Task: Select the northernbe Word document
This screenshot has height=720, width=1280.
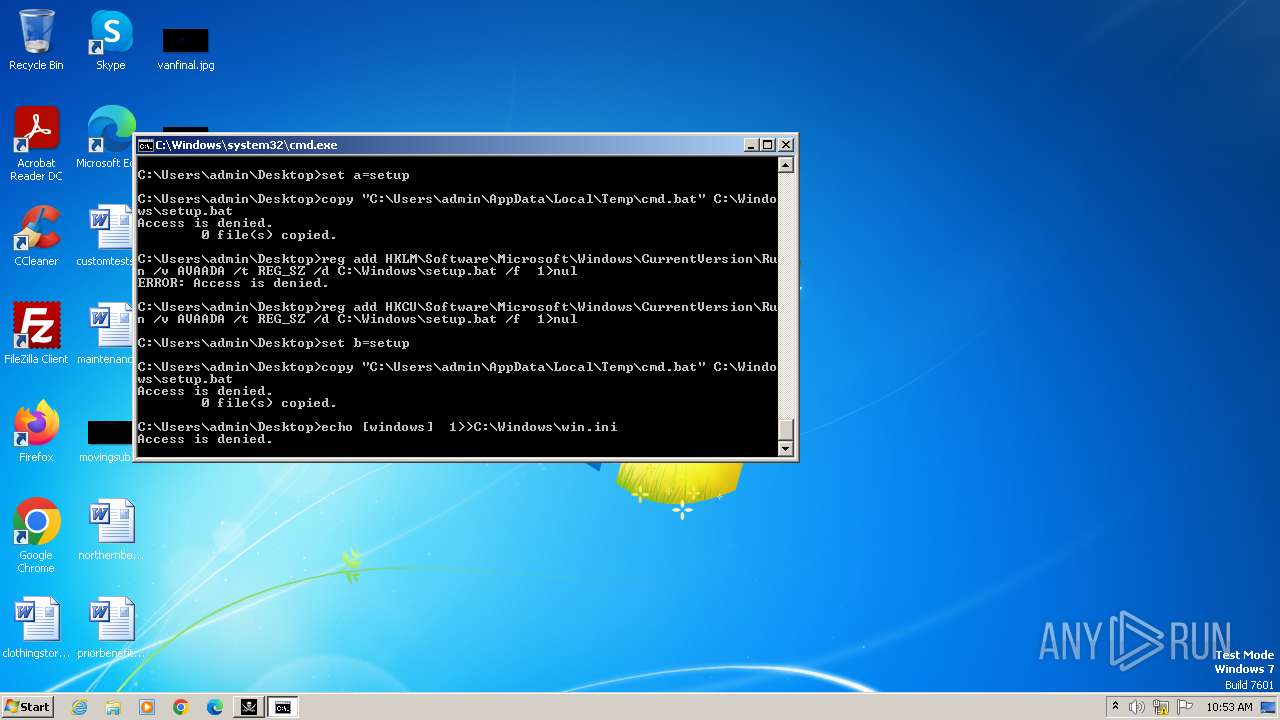Action: coord(111,530)
